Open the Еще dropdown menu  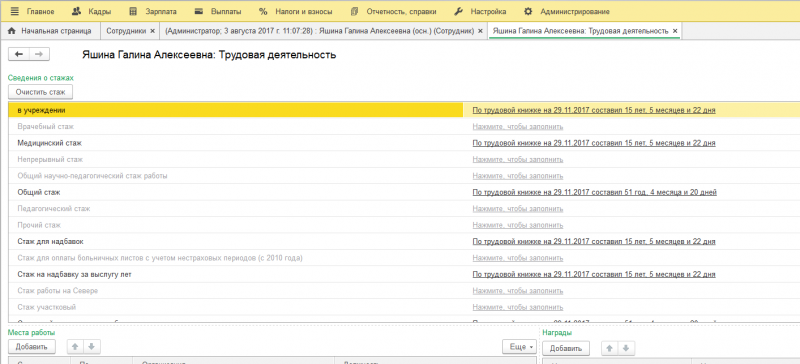pyautogui.click(x=519, y=347)
